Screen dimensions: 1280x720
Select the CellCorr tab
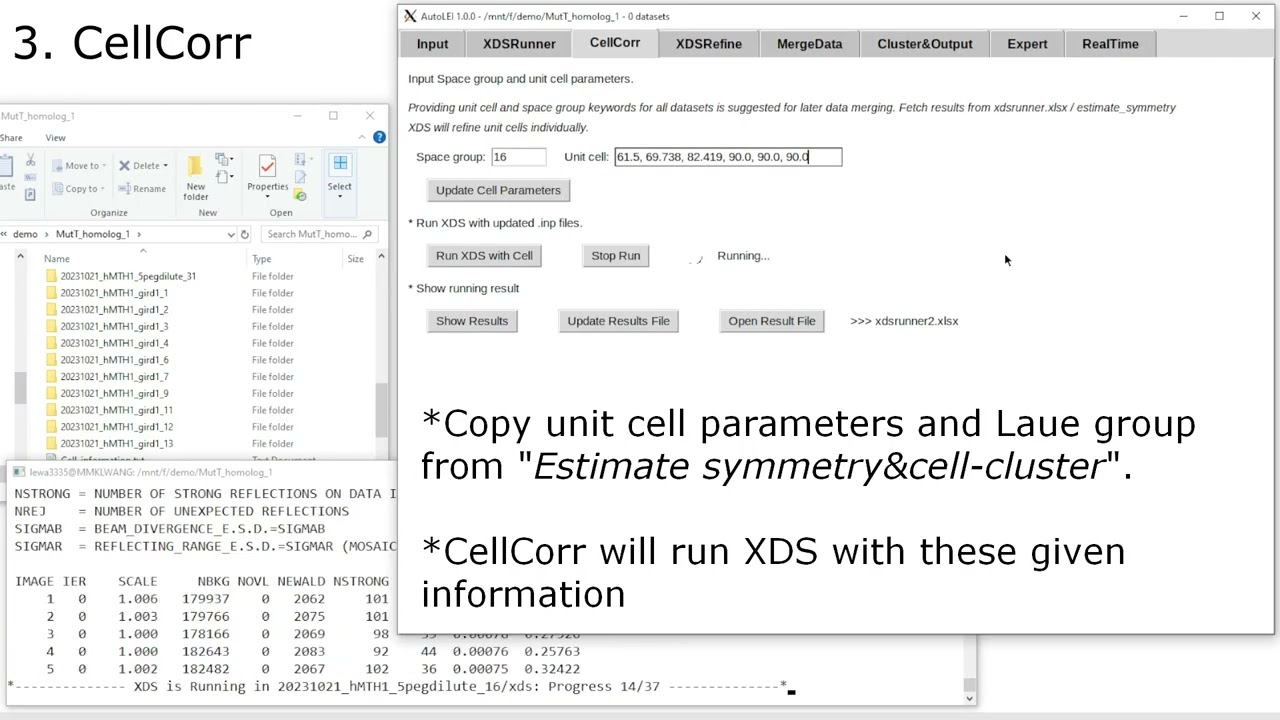pyautogui.click(x=615, y=43)
